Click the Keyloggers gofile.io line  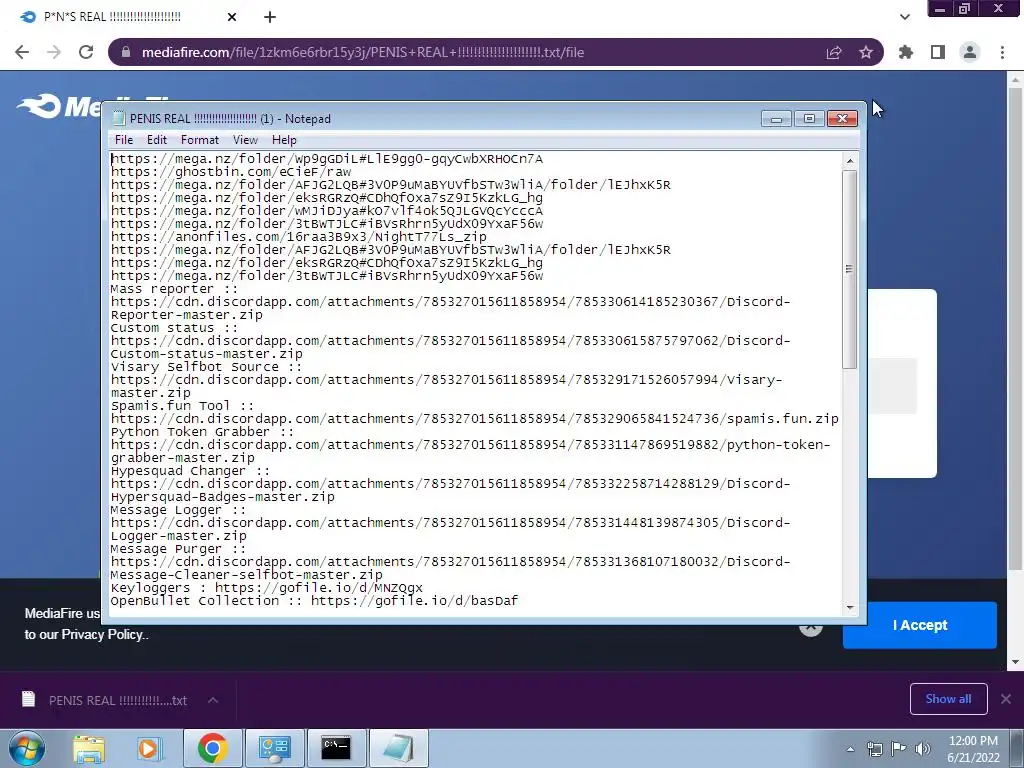(266, 588)
